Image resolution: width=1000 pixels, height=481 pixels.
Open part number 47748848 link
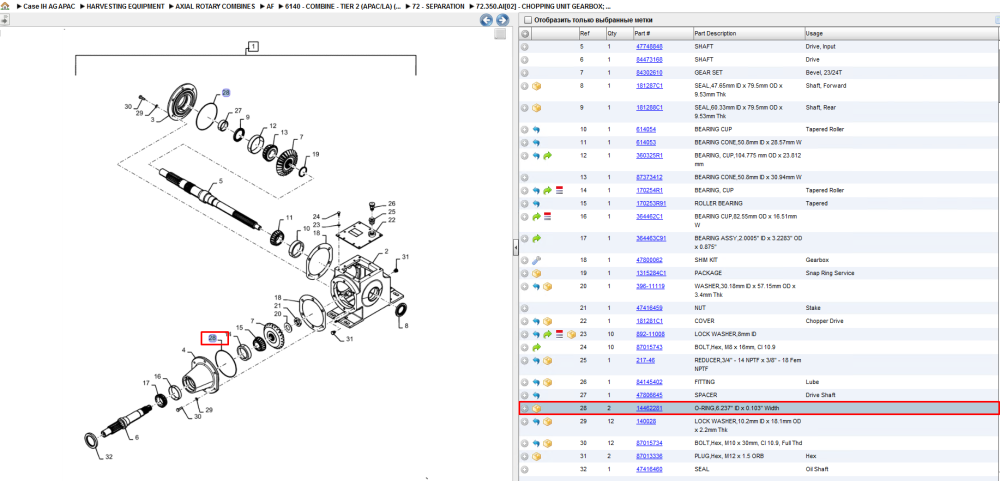click(x=649, y=47)
